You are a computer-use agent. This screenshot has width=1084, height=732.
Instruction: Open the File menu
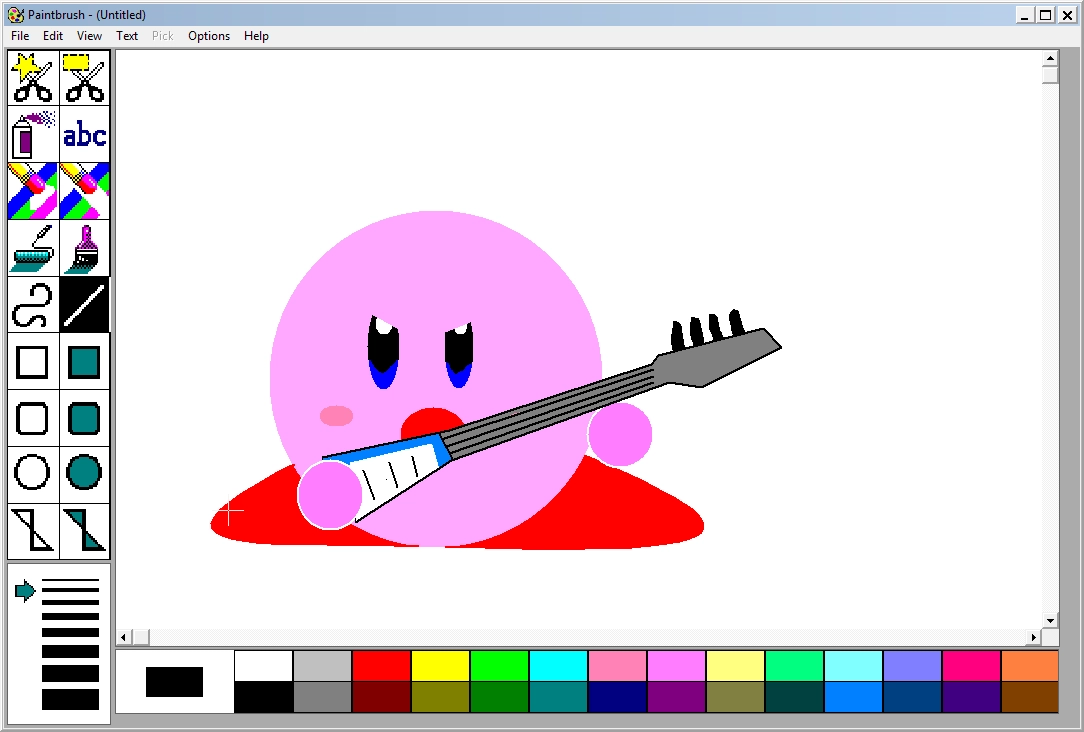coord(20,36)
